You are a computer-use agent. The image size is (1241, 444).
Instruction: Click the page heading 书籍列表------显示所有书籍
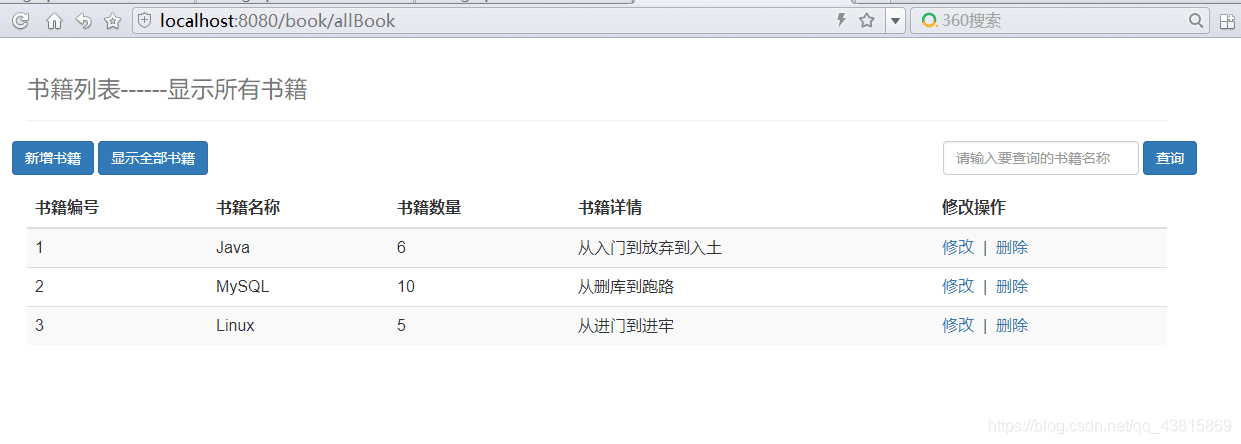pyautogui.click(x=167, y=90)
